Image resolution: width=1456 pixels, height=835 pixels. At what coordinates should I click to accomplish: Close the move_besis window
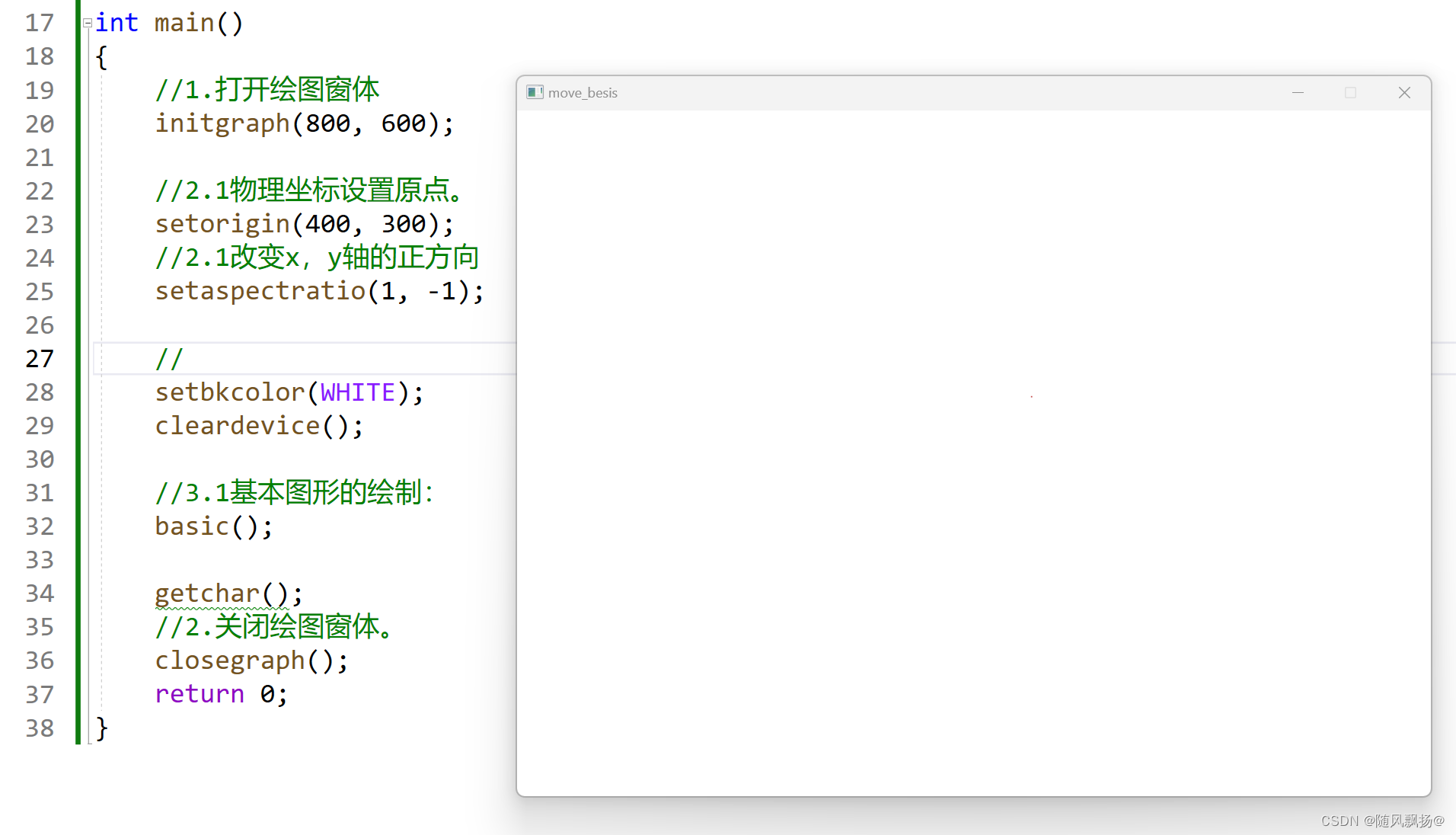click(1404, 92)
